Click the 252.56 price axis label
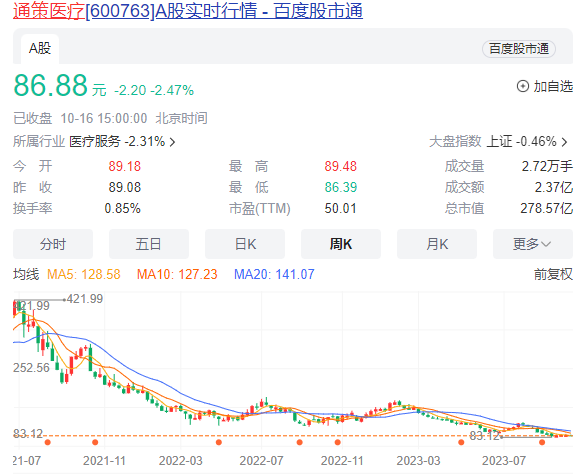The height and width of the screenshot is (475, 581). point(31,368)
